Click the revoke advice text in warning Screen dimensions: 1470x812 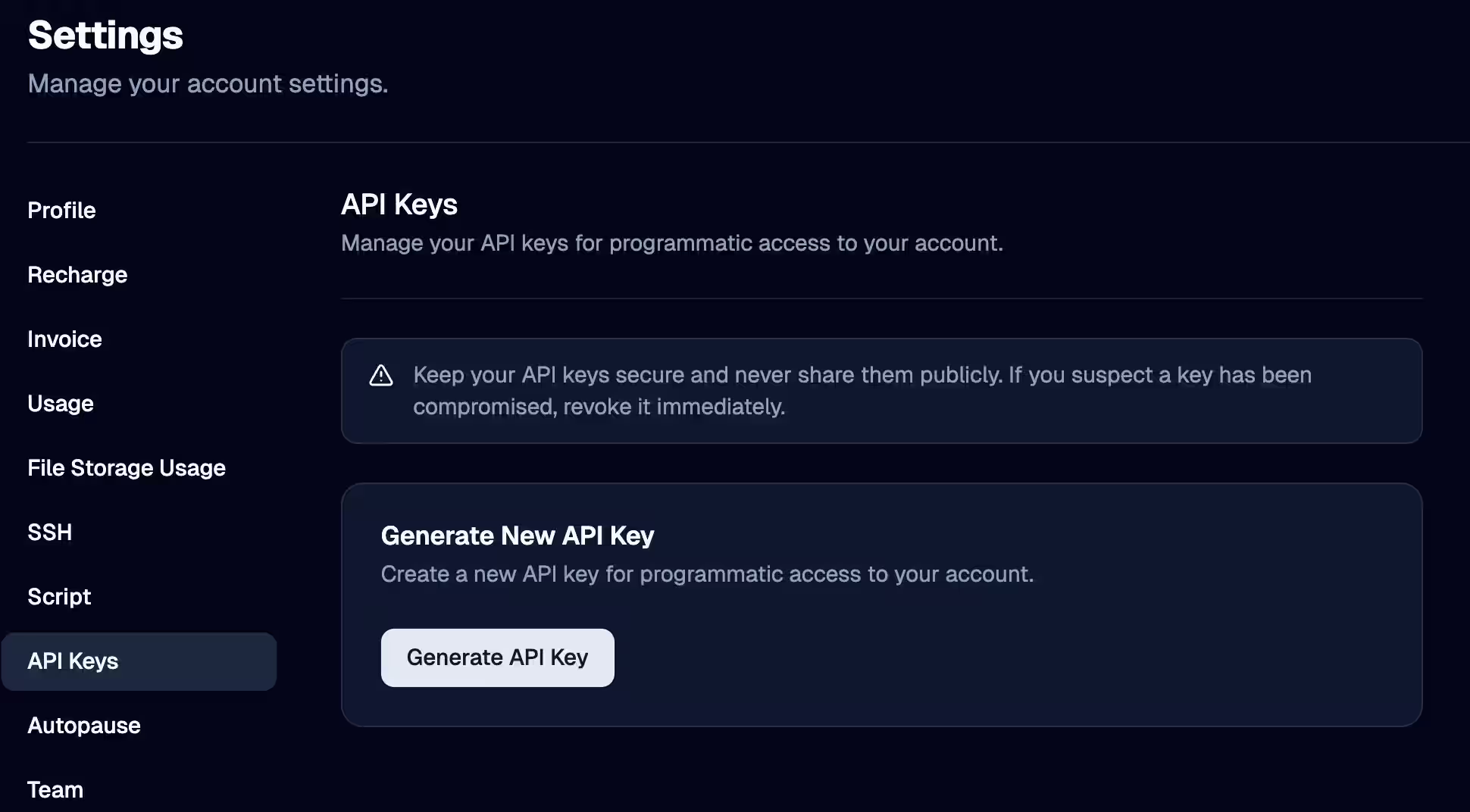click(x=599, y=407)
